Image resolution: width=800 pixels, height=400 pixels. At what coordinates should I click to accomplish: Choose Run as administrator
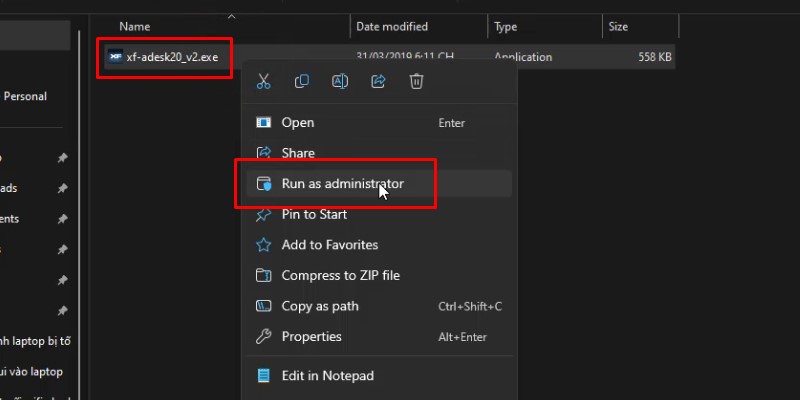click(342, 184)
